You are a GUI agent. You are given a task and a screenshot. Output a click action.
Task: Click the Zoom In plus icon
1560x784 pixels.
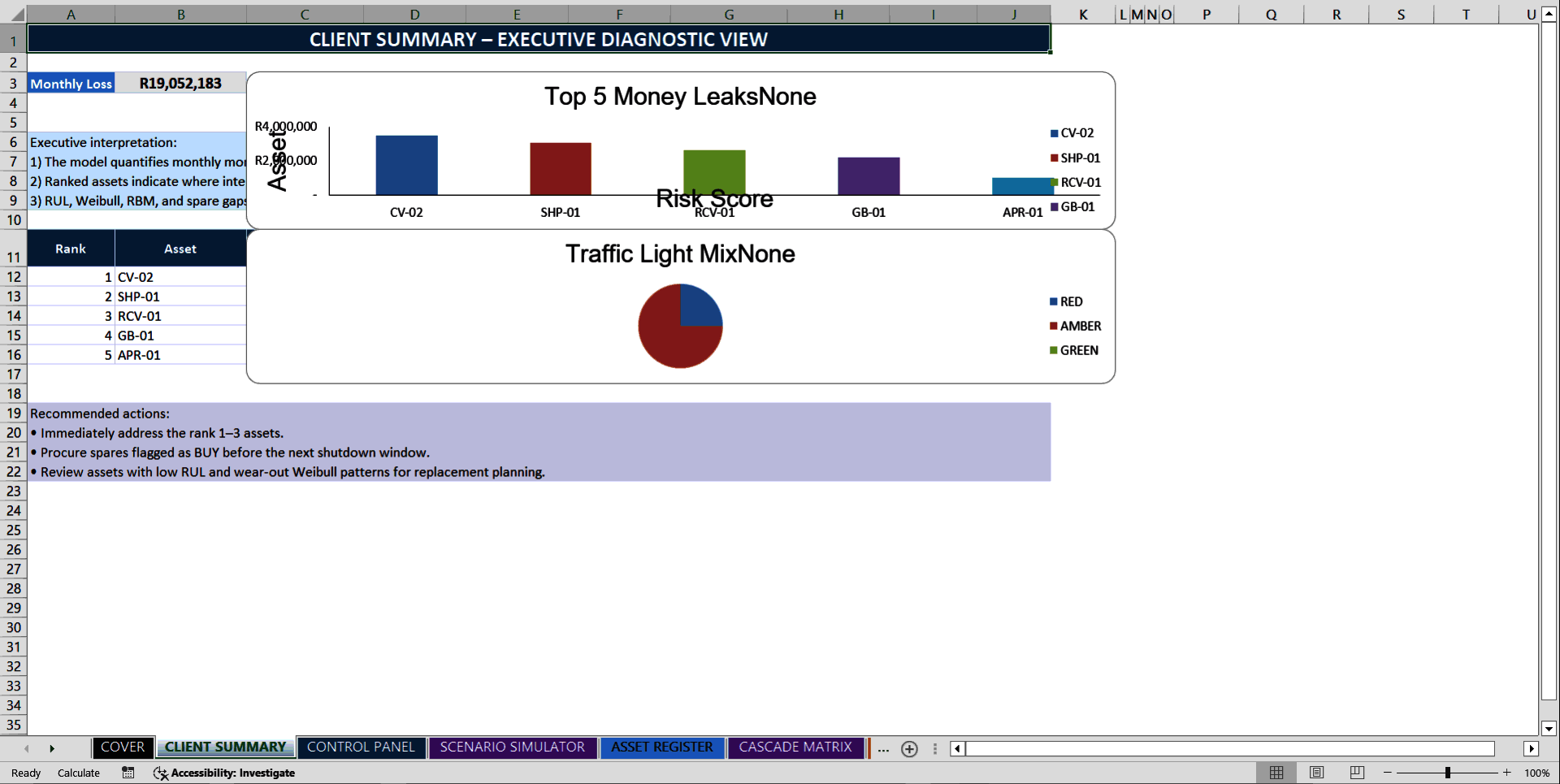1508,773
